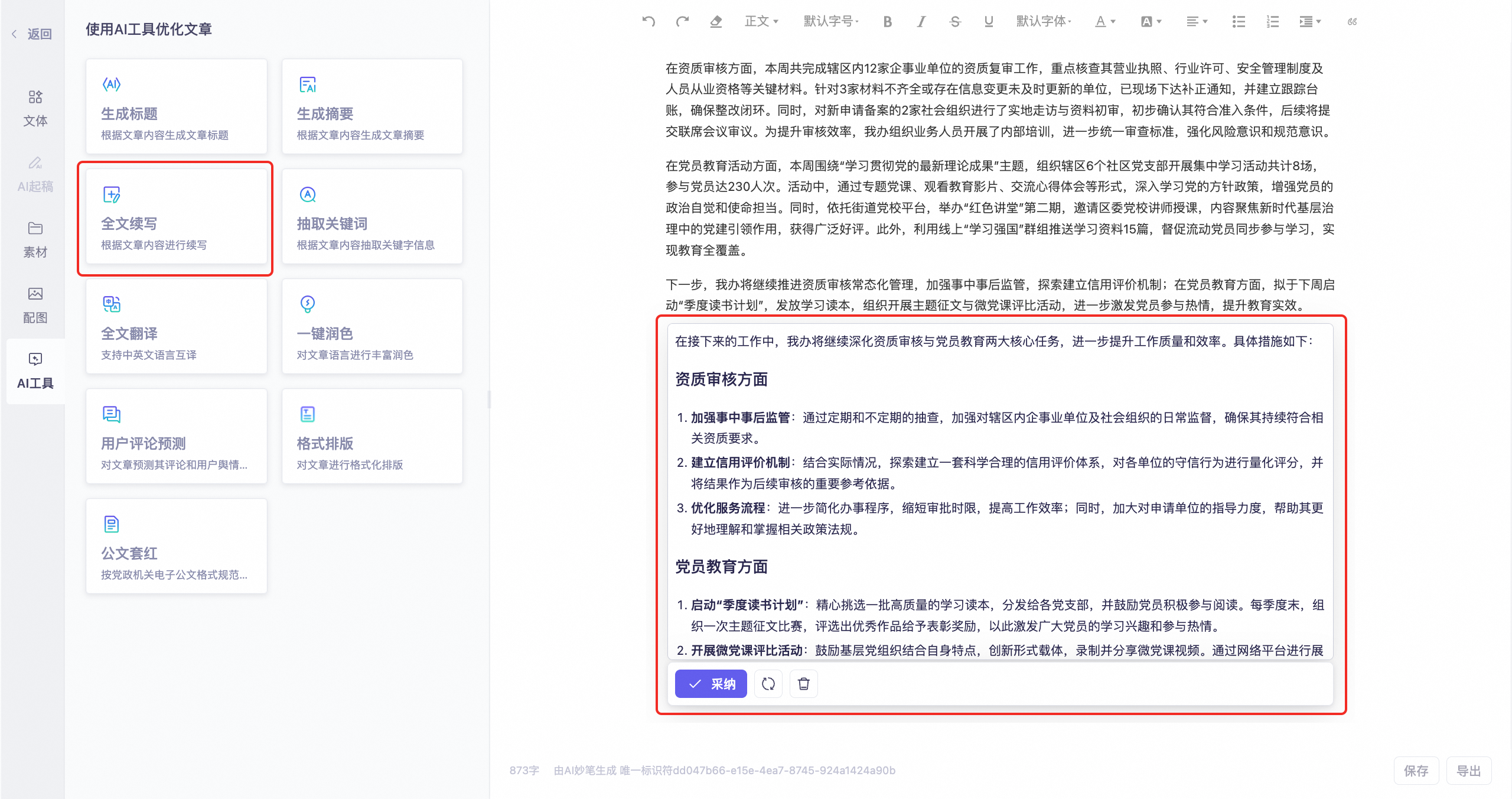Select the format eraser icon
This screenshot has height=799, width=1512.
716,22
